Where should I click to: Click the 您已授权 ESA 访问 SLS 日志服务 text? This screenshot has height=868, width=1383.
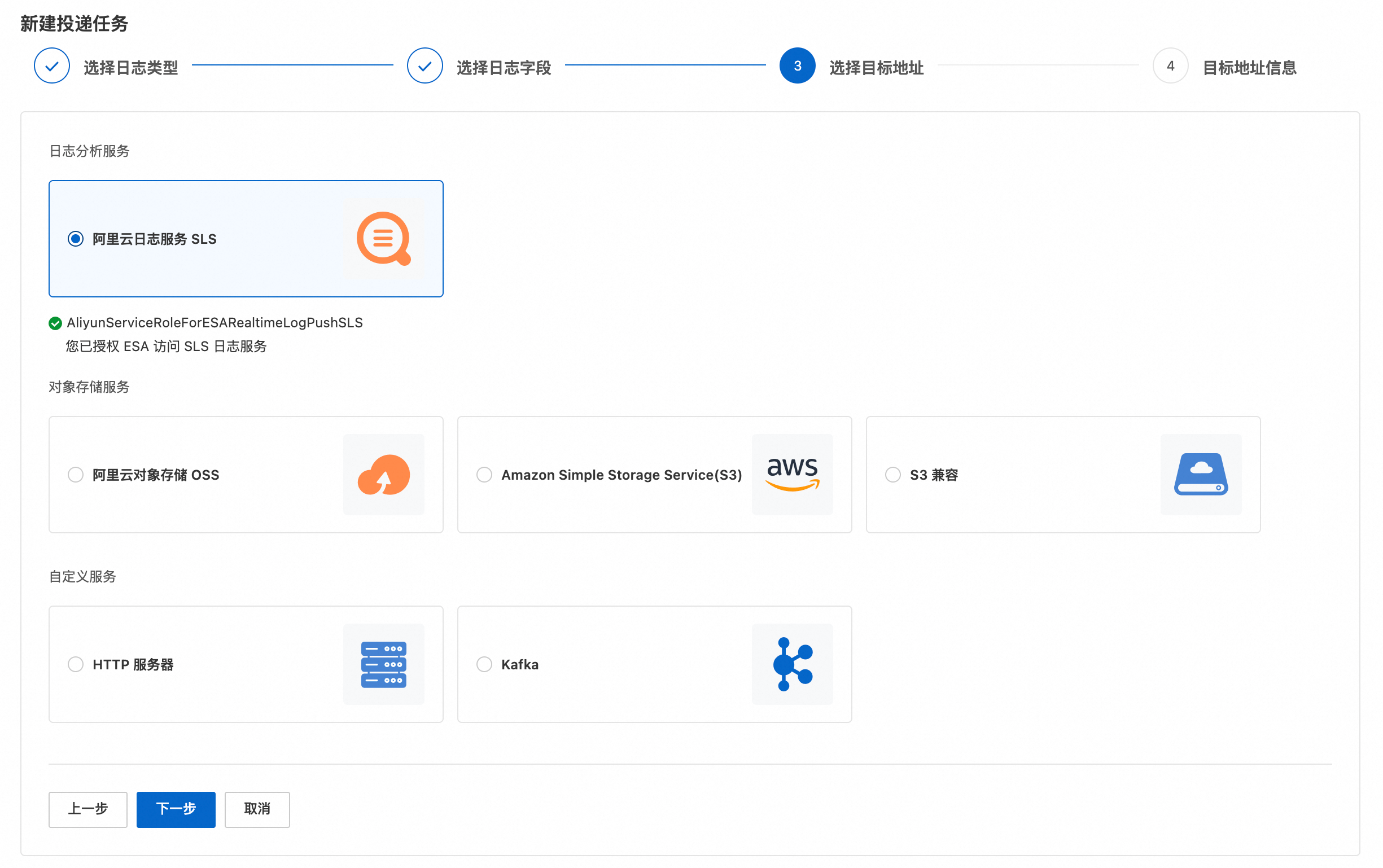(166, 346)
